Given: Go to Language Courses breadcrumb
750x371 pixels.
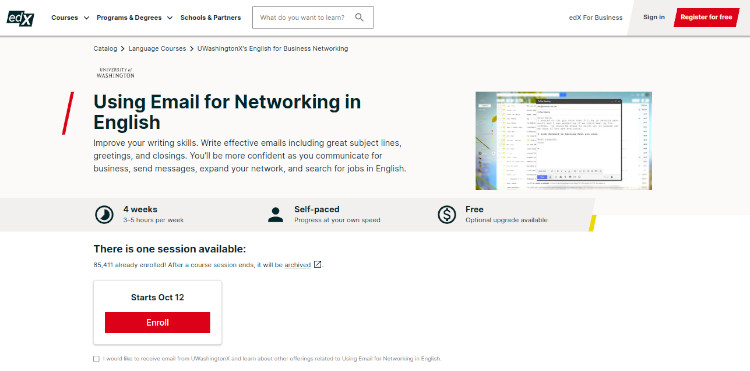Looking at the screenshot, I should [x=157, y=49].
